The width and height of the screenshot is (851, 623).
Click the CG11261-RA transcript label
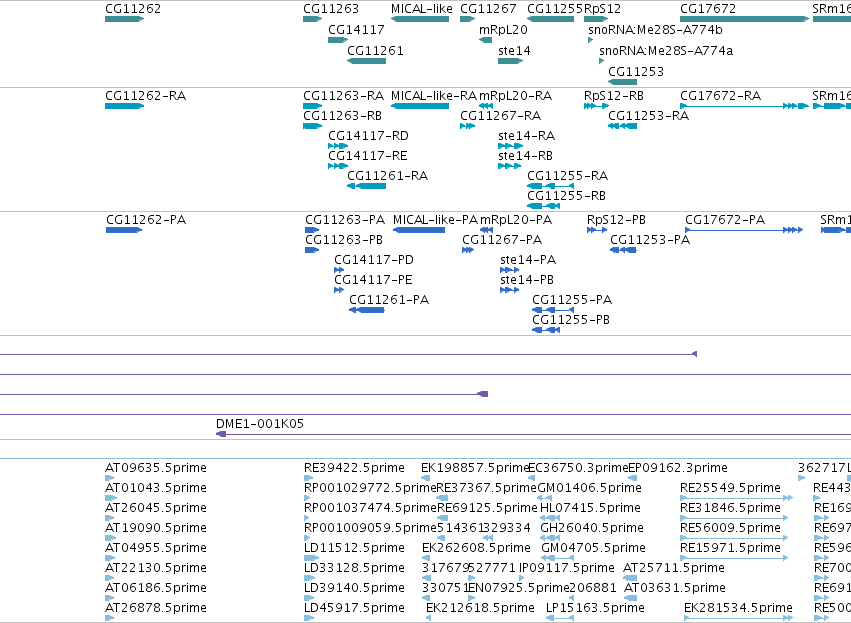coord(388,176)
